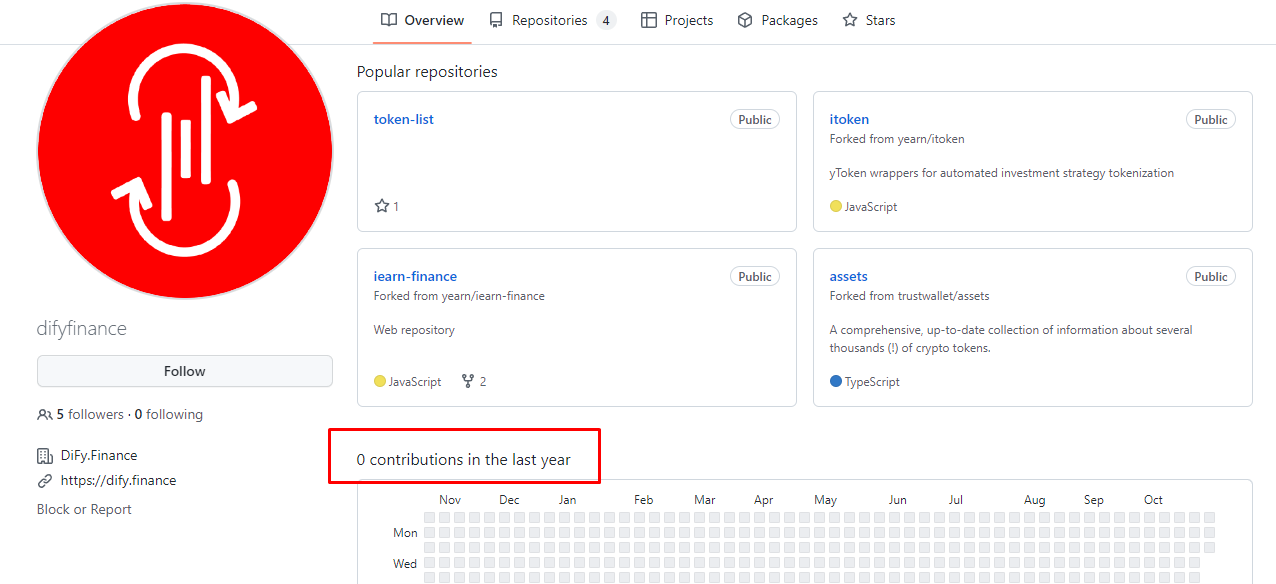The height and width of the screenshot is (584, 1276).
Task: Click the Public badge on itoken
Action: pyautogui.click(x=1211, y=119)
